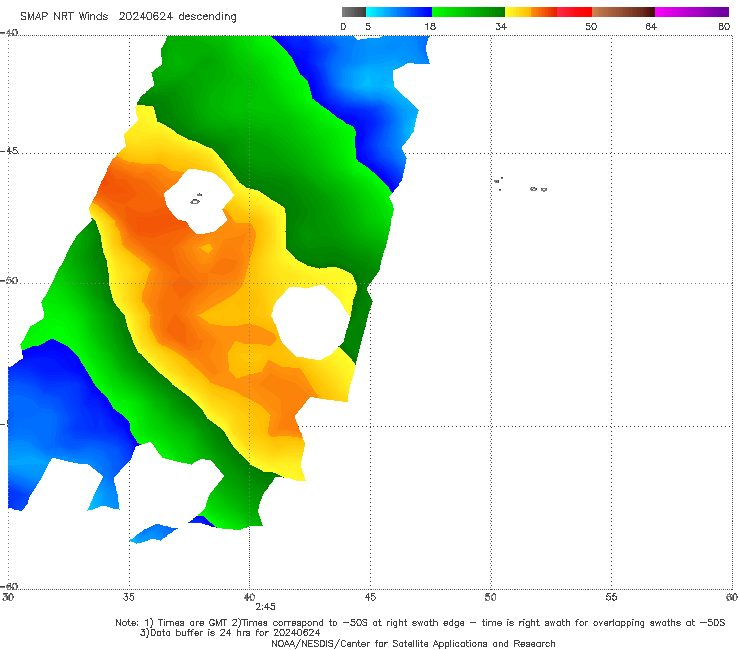740x650 pixels.
Task: Click the latitude axis label "-60"
Action: [x=9, y=586]
